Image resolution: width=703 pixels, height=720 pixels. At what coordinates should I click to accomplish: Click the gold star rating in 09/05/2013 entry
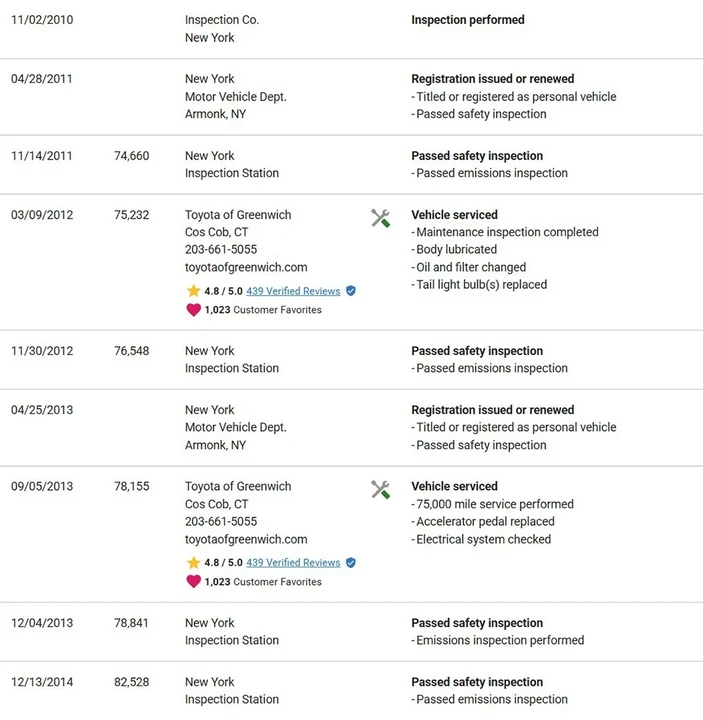(193, 562)
